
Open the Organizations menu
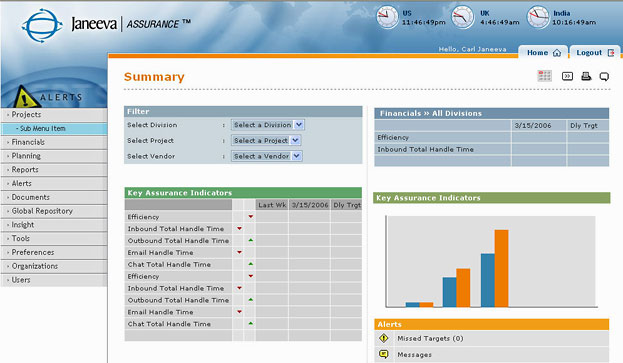54,266
